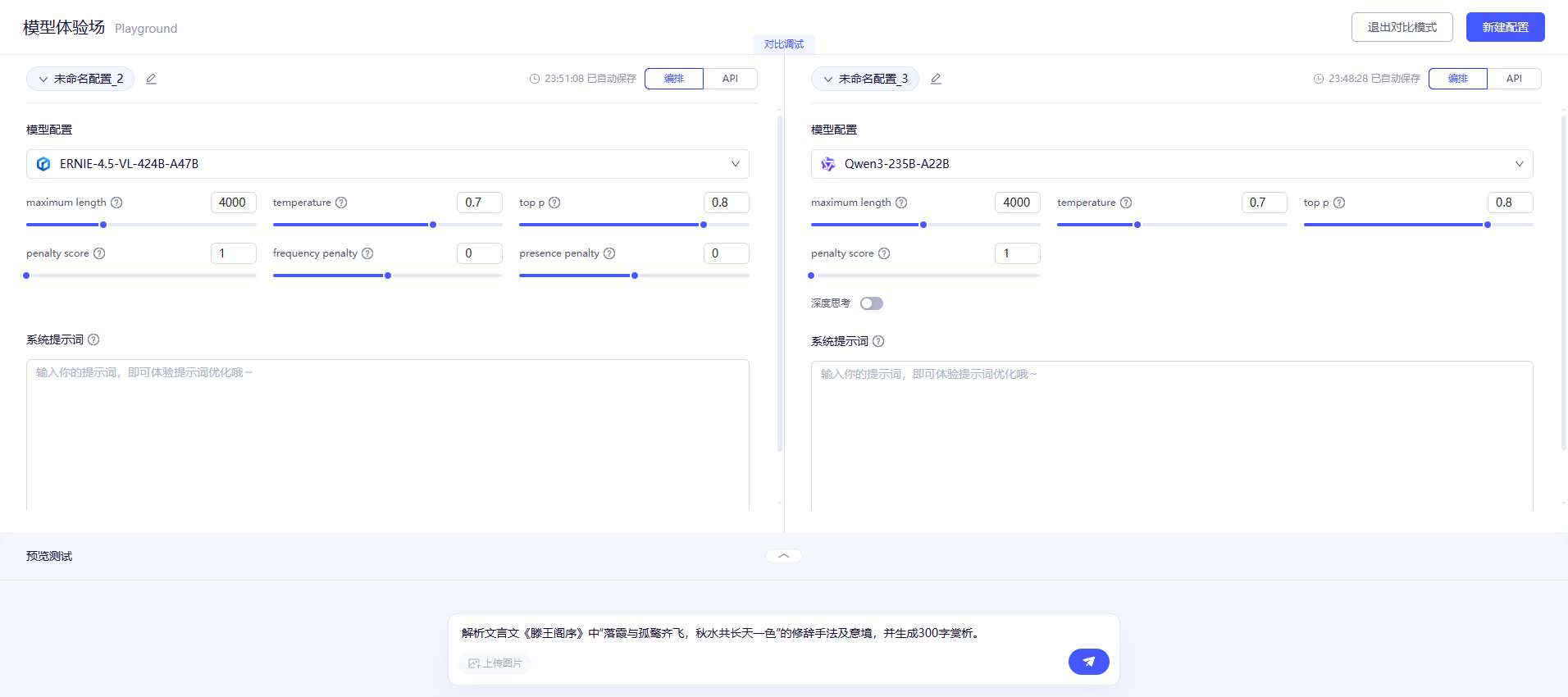The width and height of the screenshot is (1568, 697).
Task: Click frequency penalty value field
Action: click(480, 253)
